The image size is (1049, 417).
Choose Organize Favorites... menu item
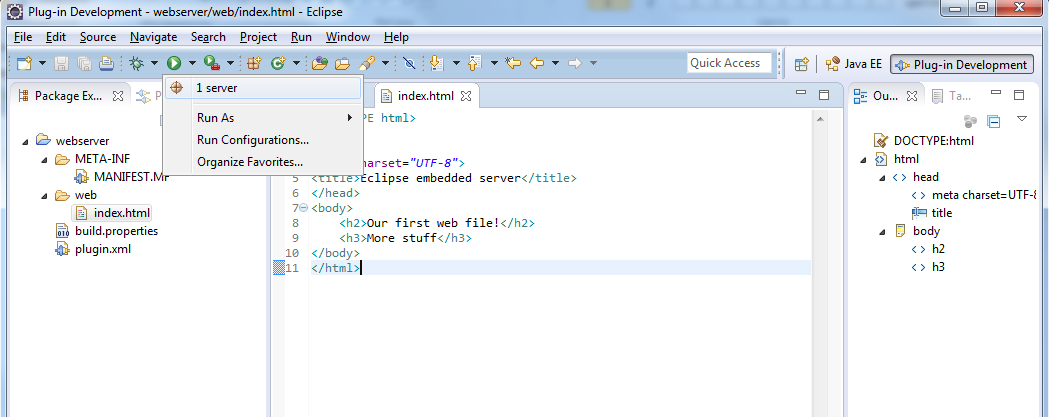point(263,162)
